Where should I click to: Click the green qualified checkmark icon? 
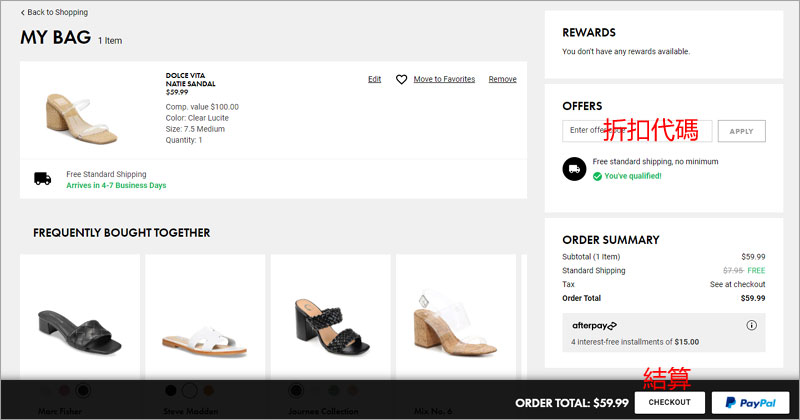(x=597, y=176)
